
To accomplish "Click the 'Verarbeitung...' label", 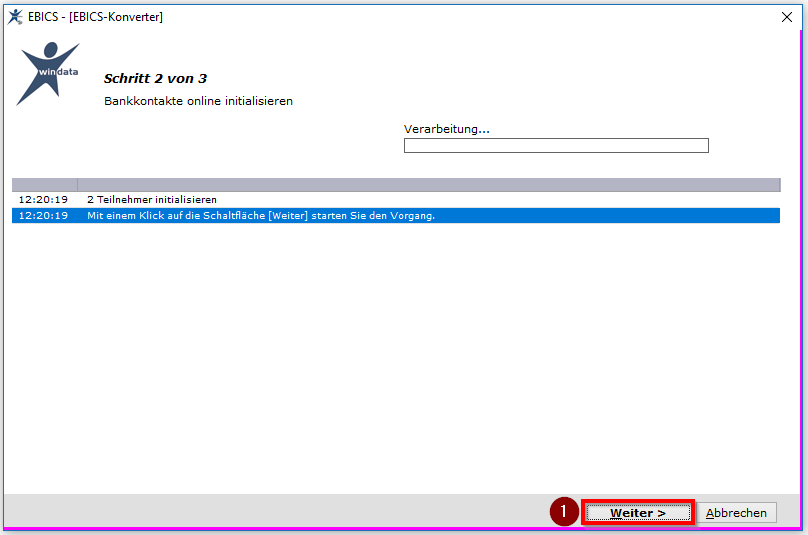I will click(x=446, y=129).
